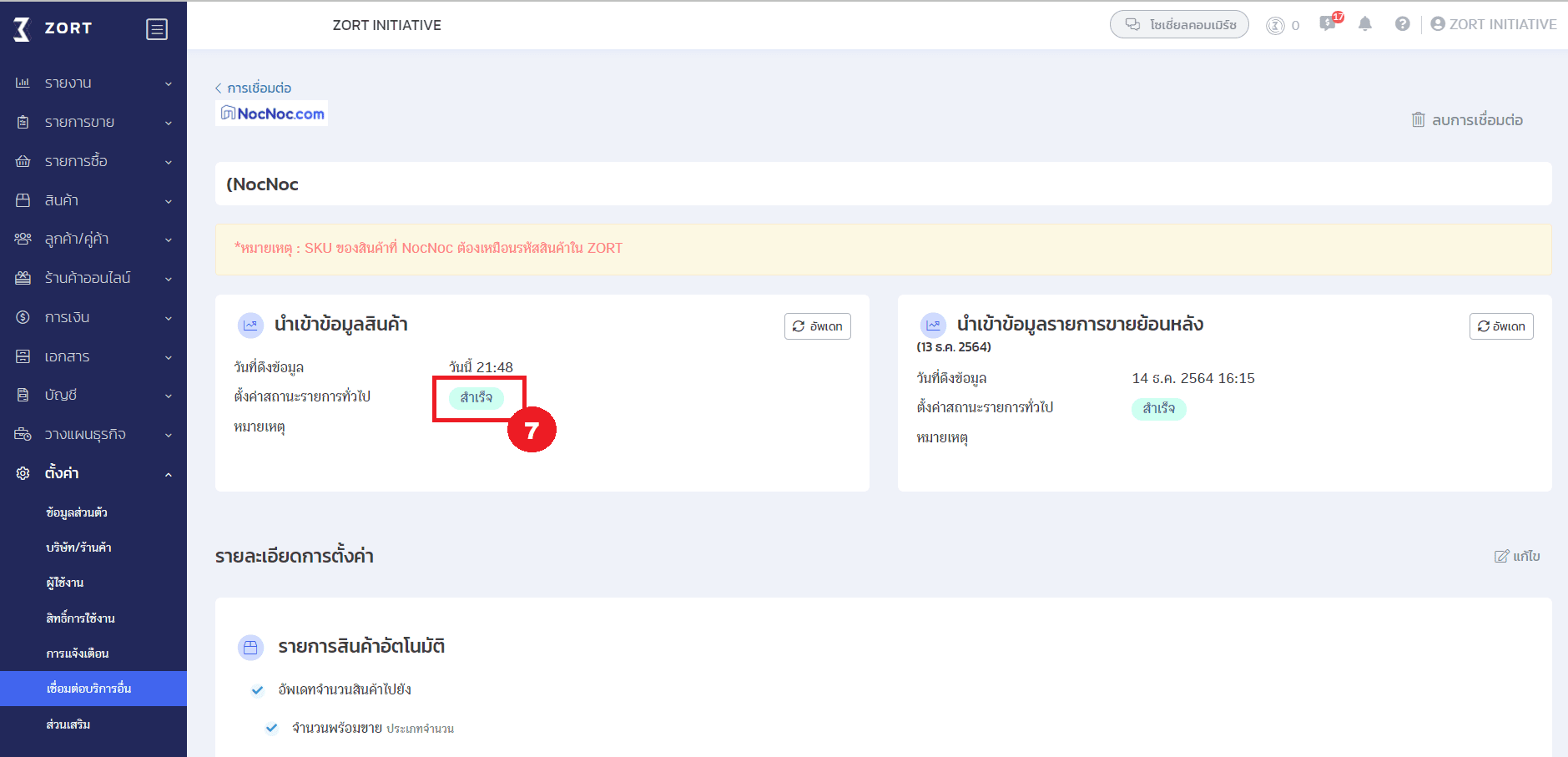The width and height of the screenshot is (1568, 757).
Task: Click the edit pencil icon near แก้ไข
Action: pyautogui.click(x=1502, y=556)
